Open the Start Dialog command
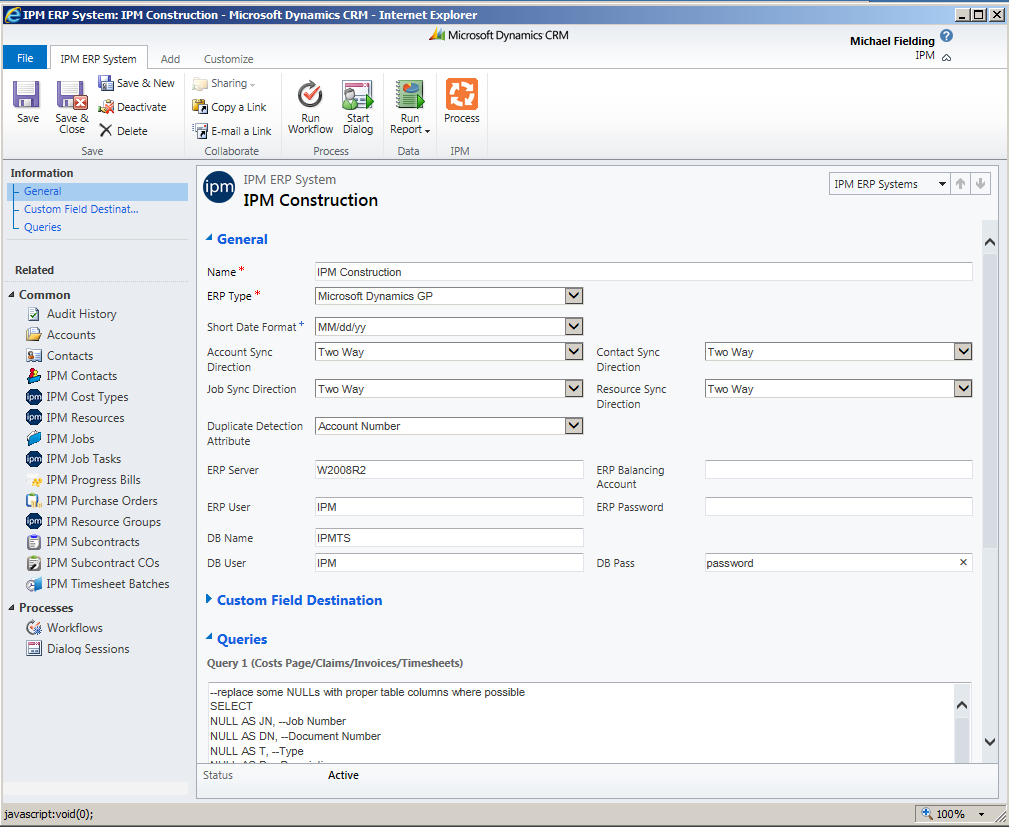This screenshot has height=827, width=1009. click(x=358, y=107)
